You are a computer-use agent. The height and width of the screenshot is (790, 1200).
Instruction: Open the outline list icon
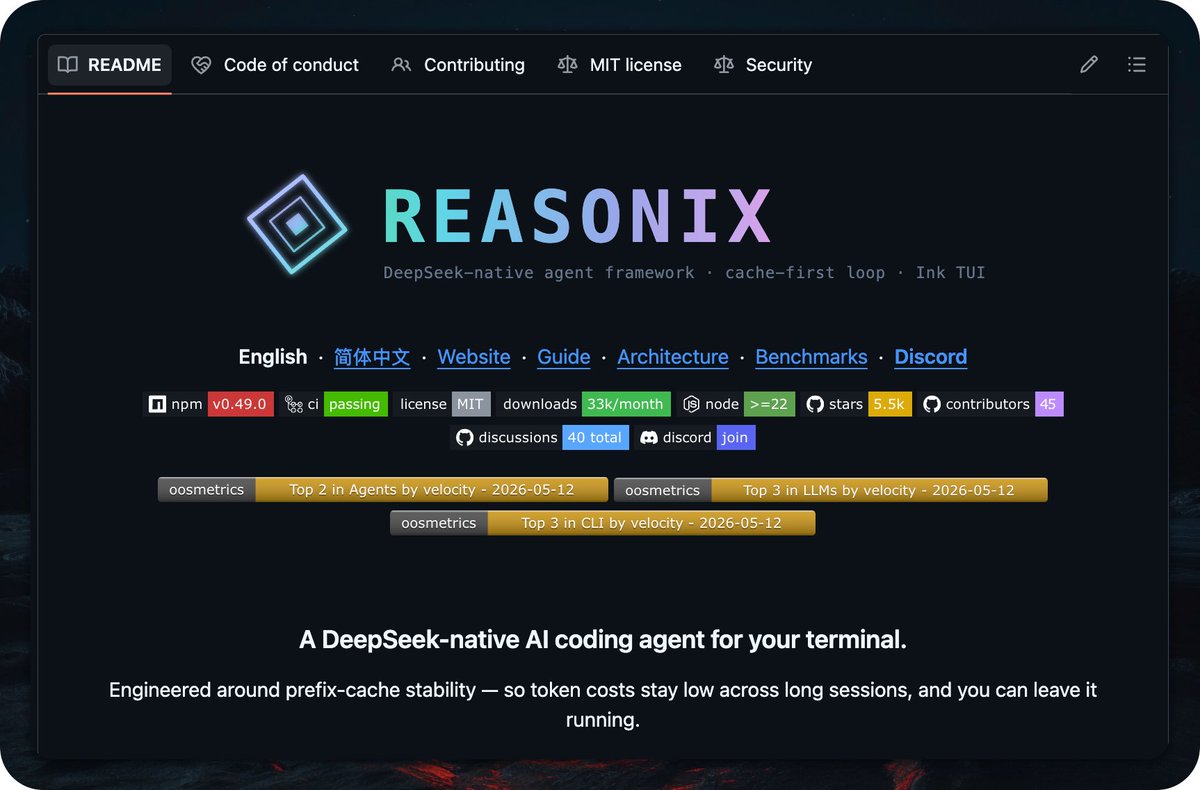(1137, 65)
